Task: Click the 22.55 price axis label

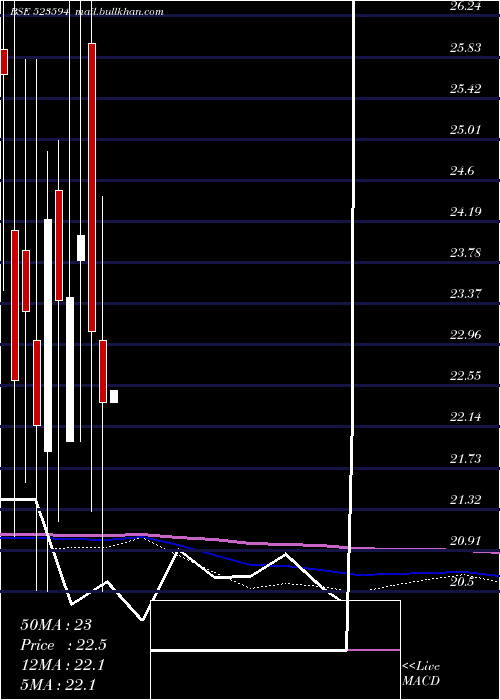Action: [x=465, y=376]
